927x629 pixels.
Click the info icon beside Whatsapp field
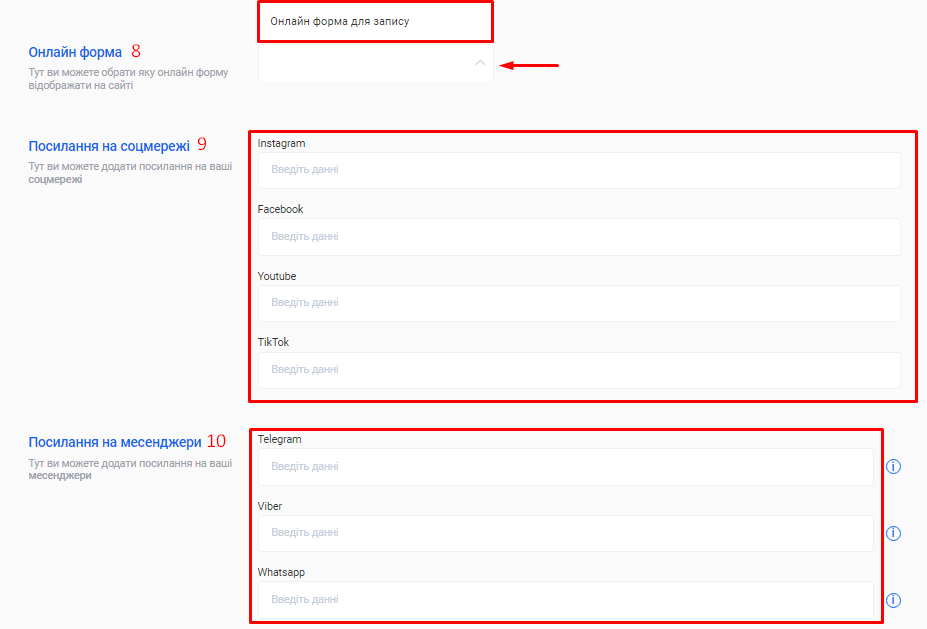coord(894,600)
